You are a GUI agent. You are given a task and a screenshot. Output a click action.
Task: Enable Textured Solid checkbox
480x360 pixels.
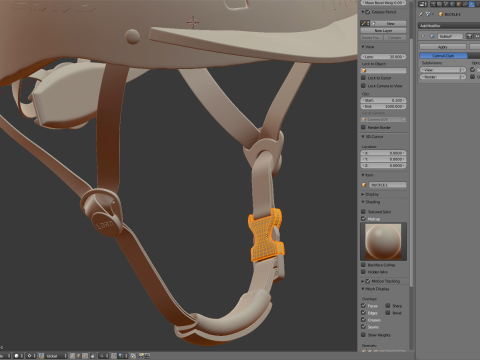pyautogui.click(x=364, y=212)
